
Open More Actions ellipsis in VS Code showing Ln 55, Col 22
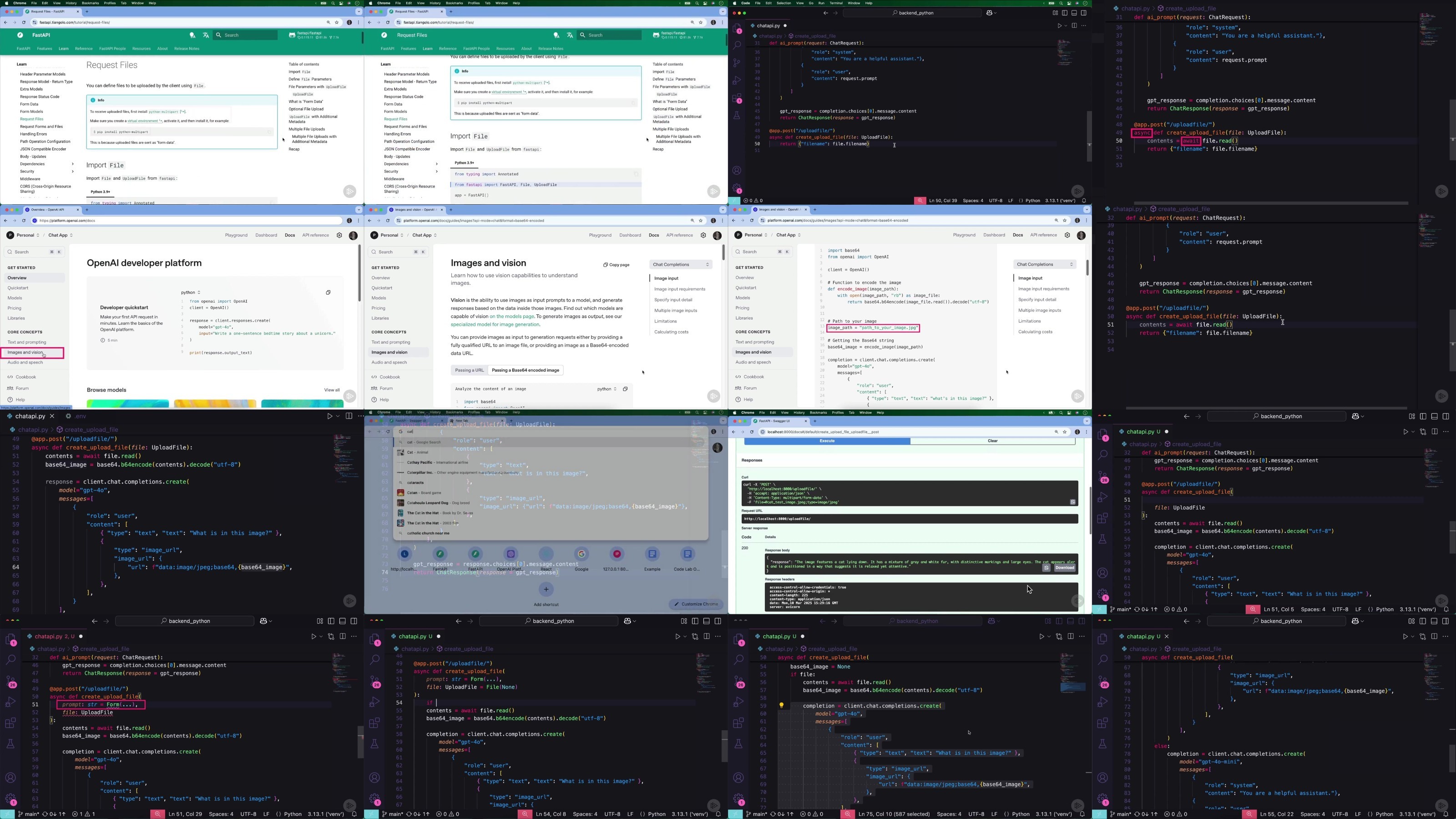coord(1446,637)
